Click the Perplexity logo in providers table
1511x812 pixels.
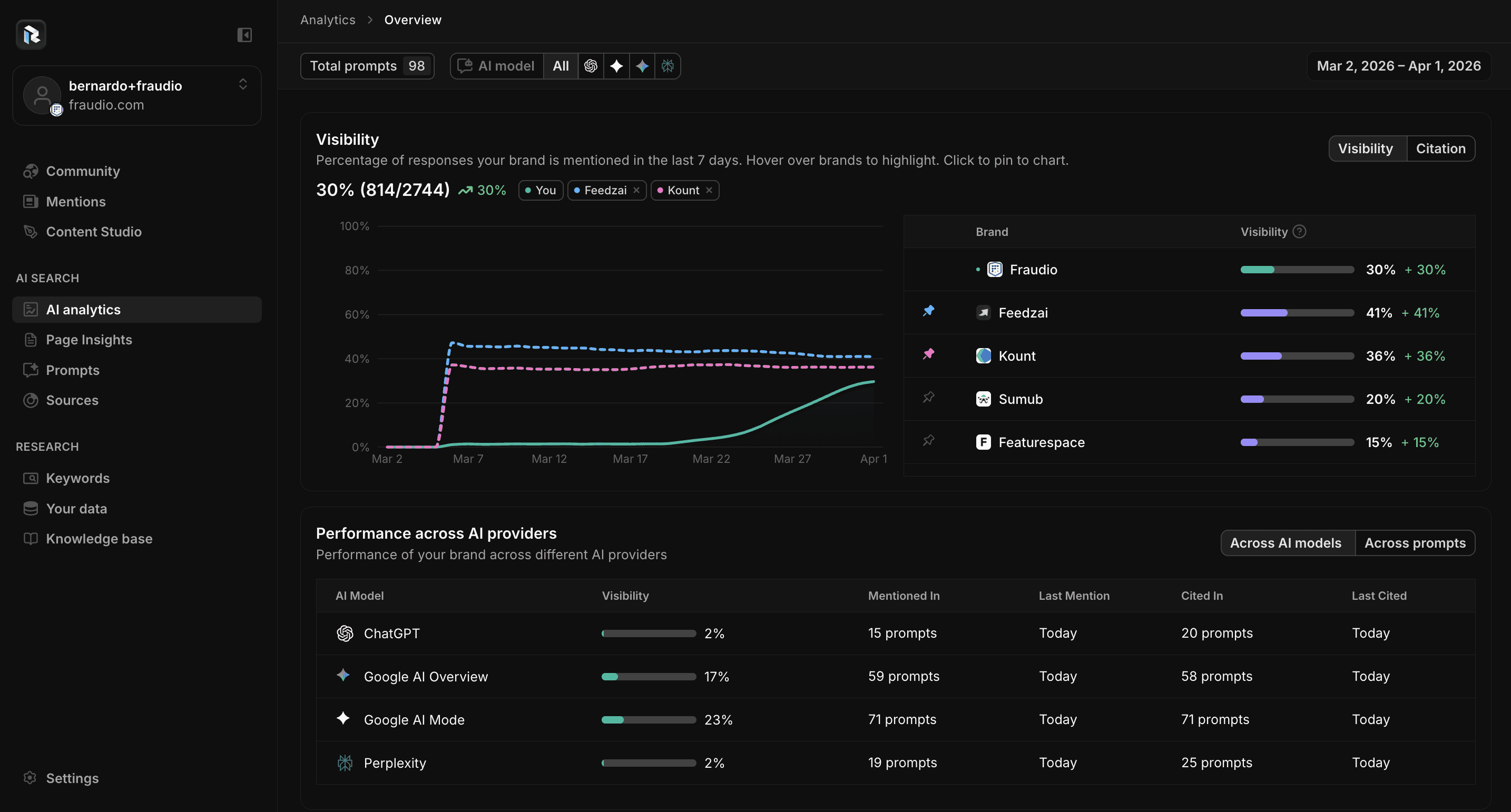pyautogui.click(x=345, y=763)
